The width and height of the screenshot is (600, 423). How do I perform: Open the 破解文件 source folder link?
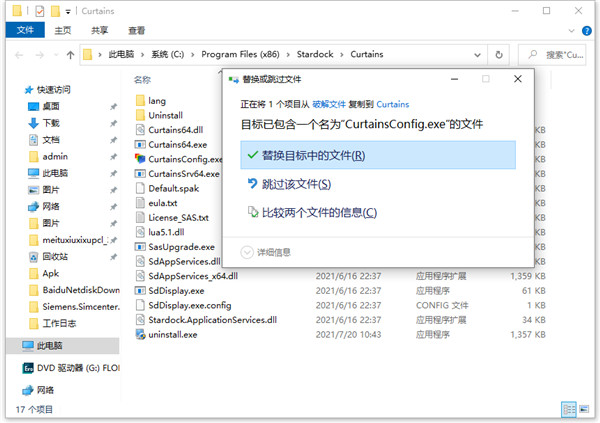point(329,104)
